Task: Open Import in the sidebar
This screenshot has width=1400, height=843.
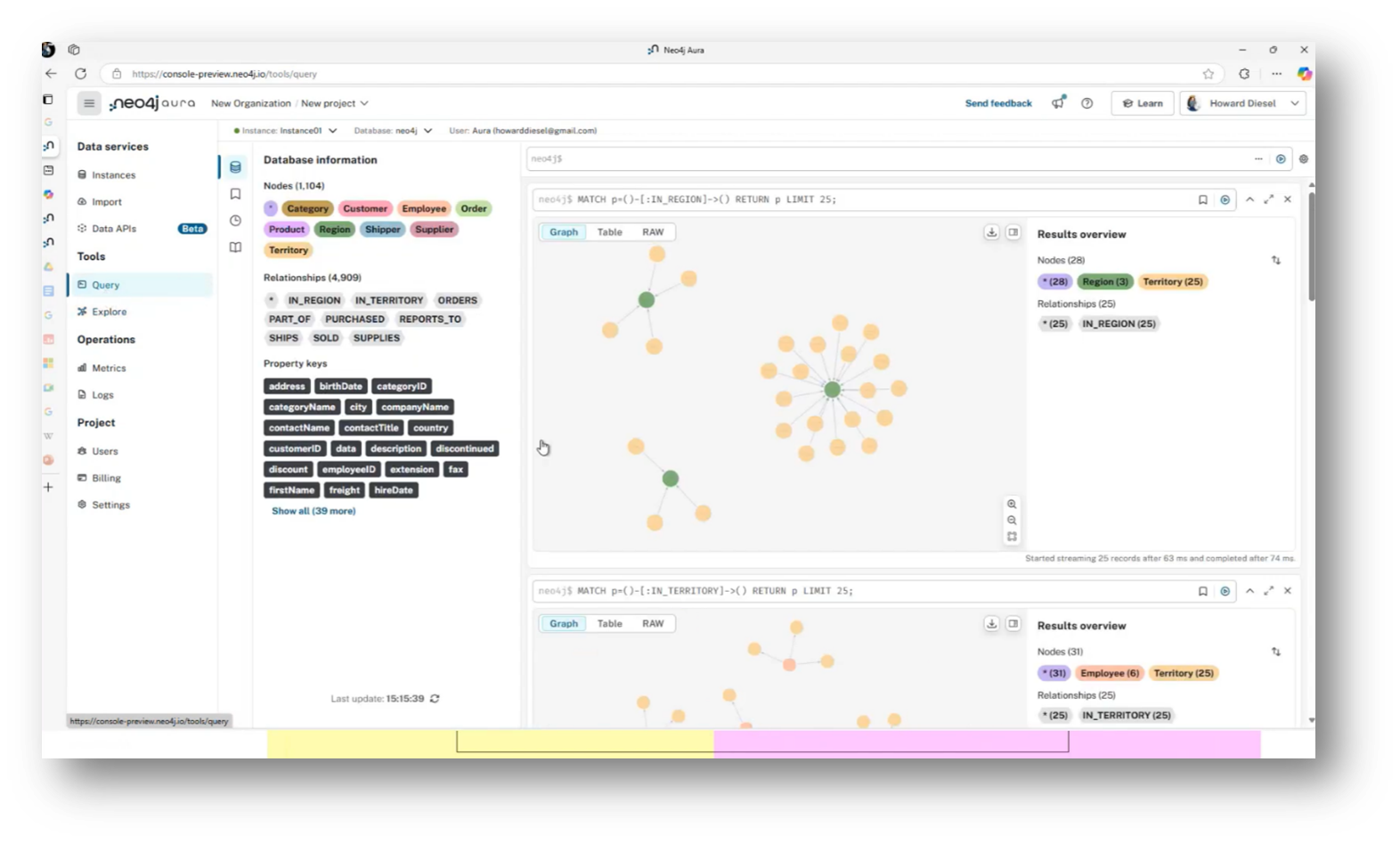Action: pyautogui.click(x=106, y=202)
